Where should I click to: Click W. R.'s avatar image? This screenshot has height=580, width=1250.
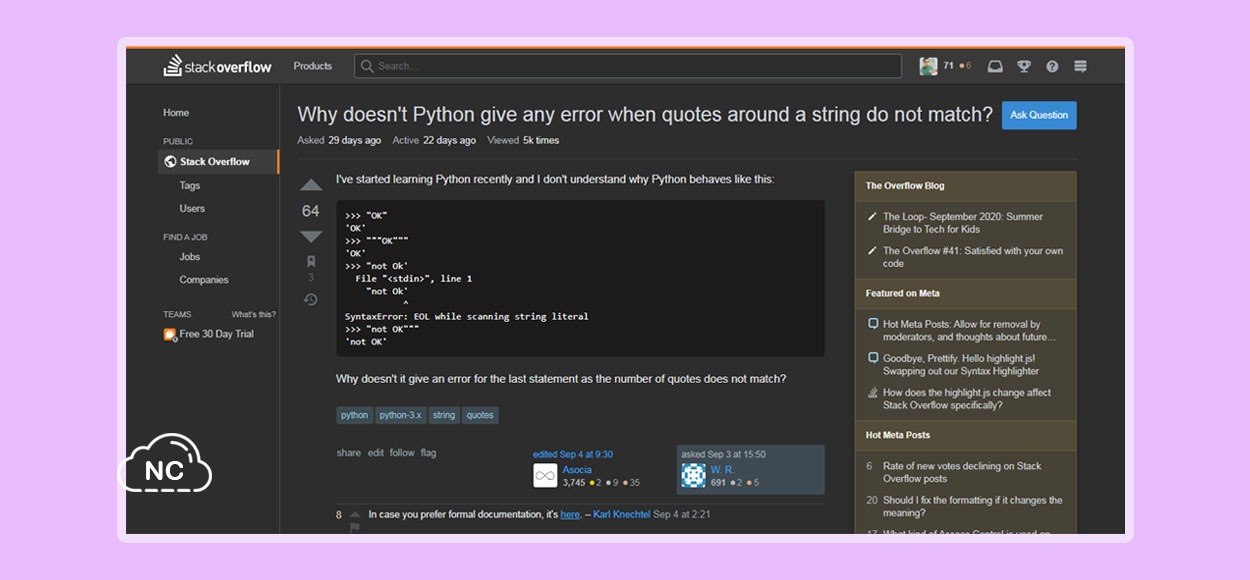coord(693,476)
